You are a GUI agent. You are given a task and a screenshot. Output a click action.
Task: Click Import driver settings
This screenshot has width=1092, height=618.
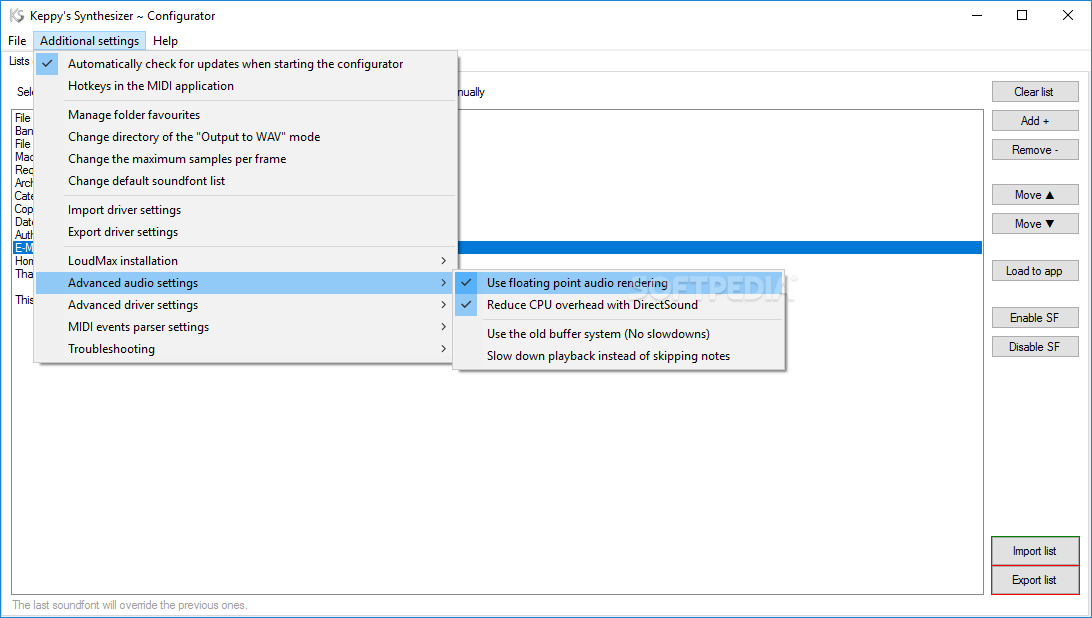click(246, 210)
